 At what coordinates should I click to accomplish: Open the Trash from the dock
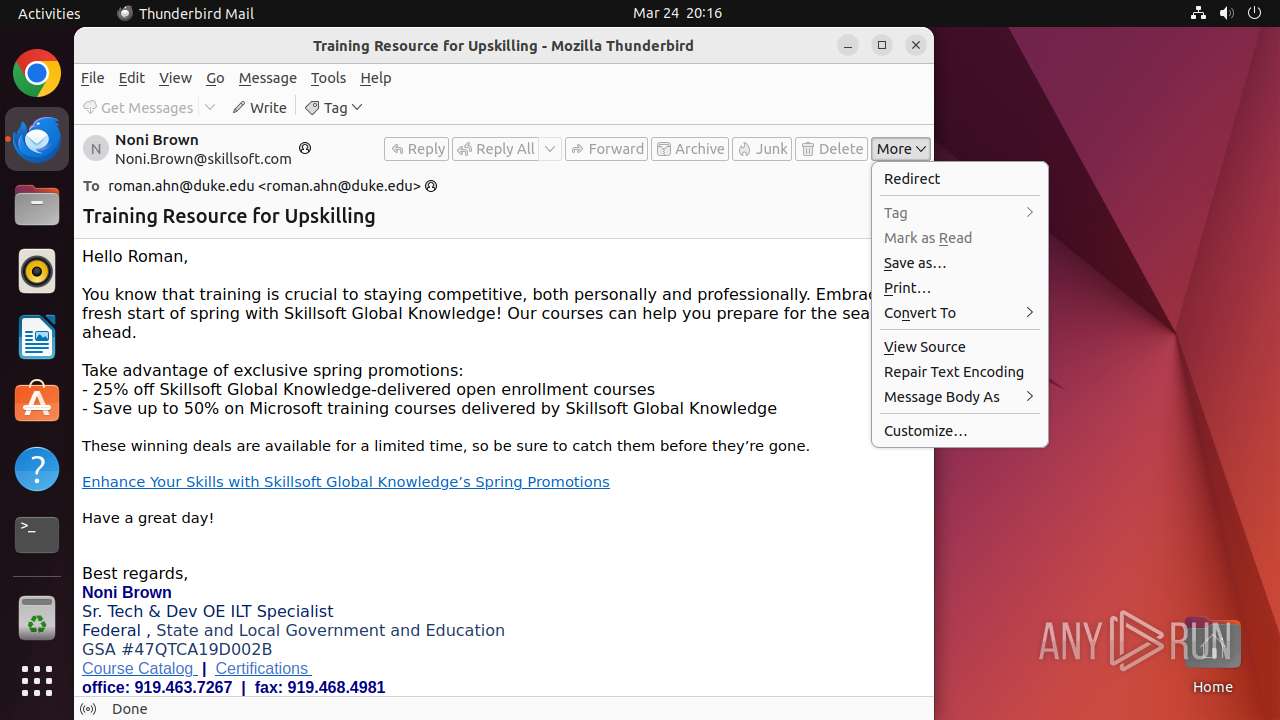tap(37, 617)
